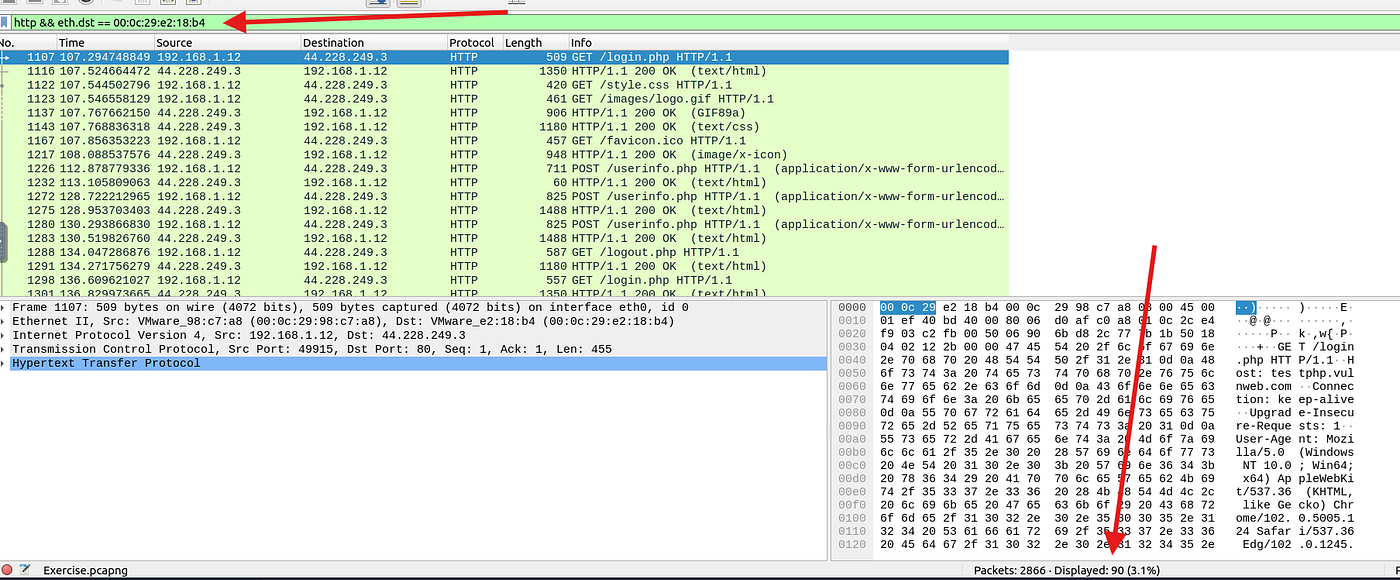Expand the Frame 1107 tree node
The image size is (1400, 580).
[x=4, y=307]
